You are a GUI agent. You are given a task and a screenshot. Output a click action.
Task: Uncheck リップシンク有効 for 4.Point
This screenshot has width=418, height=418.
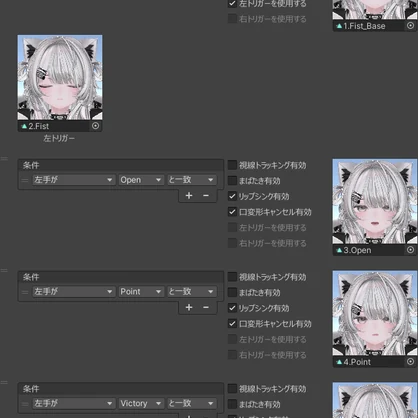click(232, 308)
